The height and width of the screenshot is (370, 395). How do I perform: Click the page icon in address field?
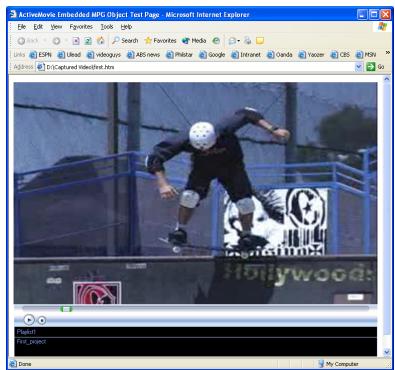click(41, 67)
